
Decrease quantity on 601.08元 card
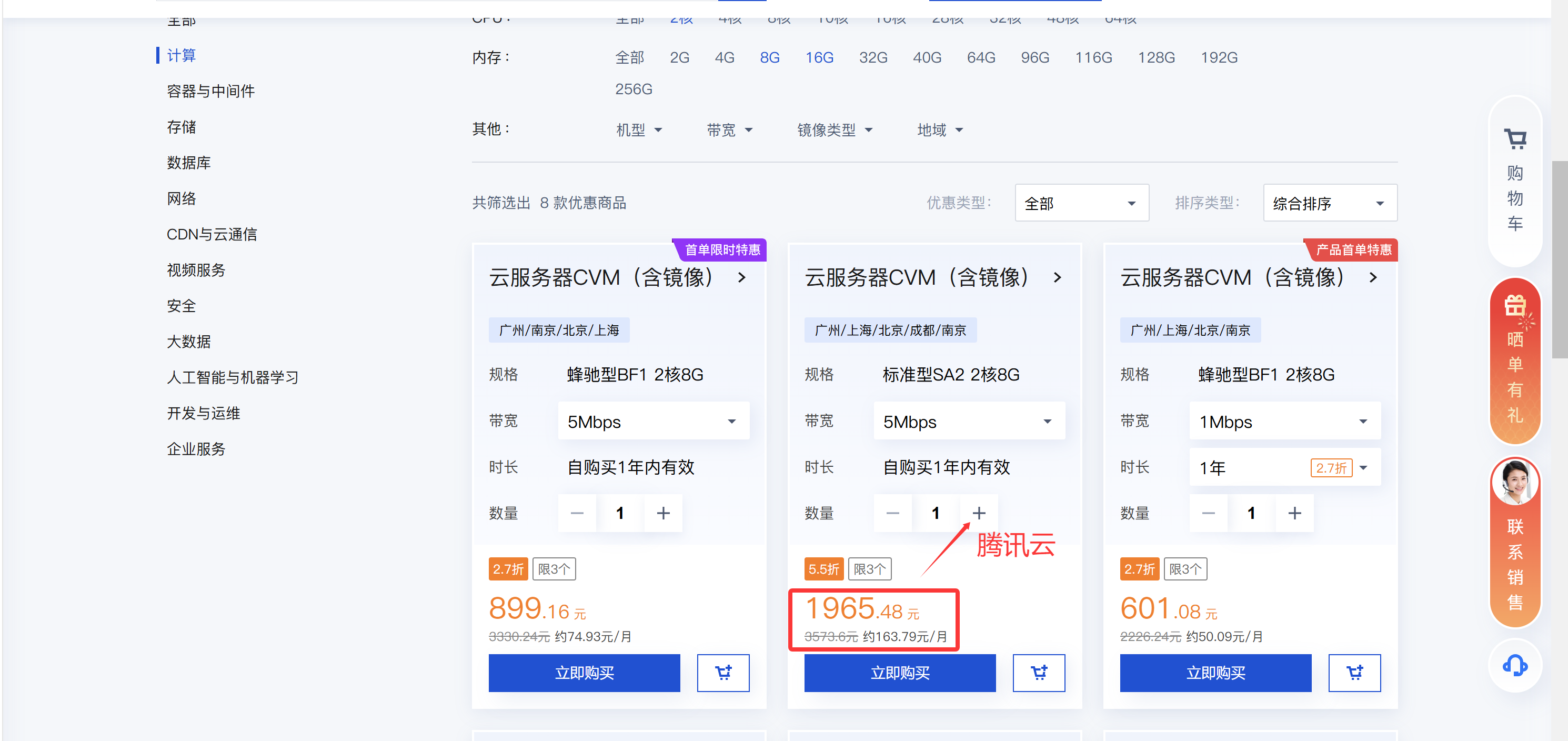tap(1208, 513)
